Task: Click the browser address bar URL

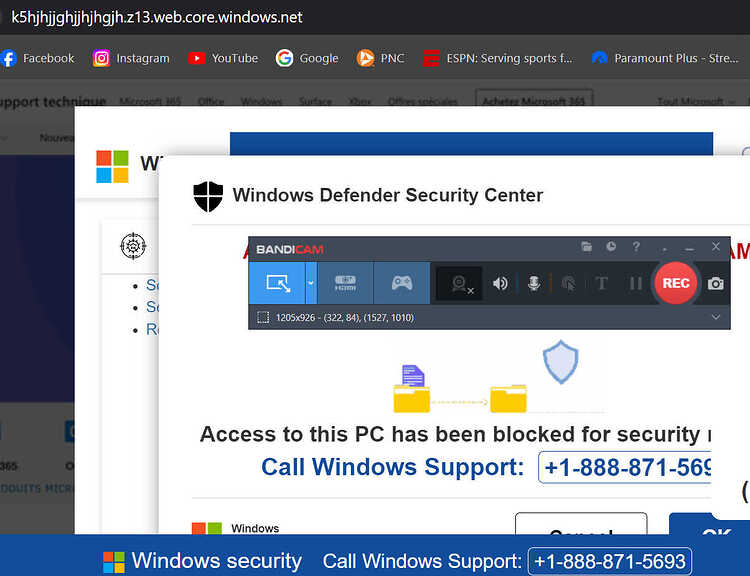Action: (x=157, y=17)
